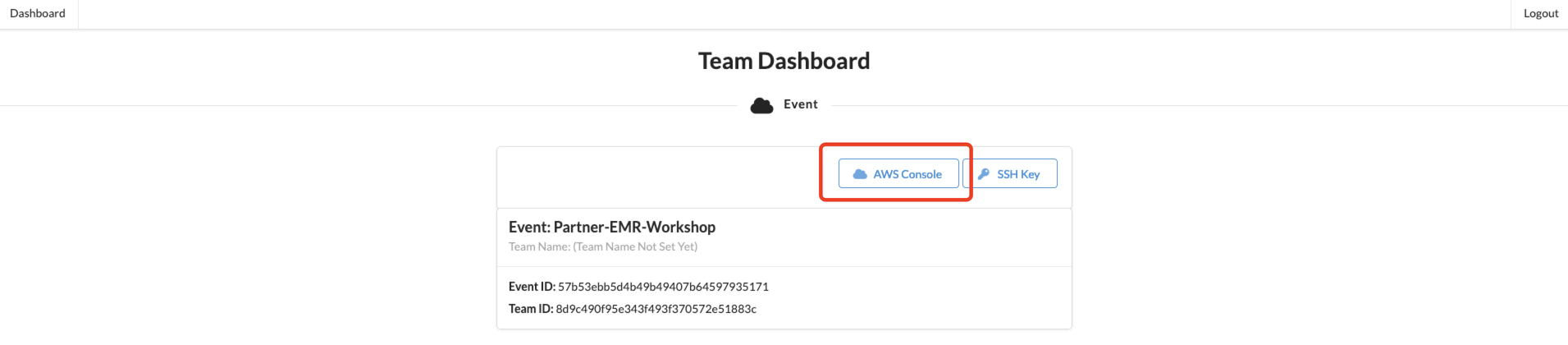Viewport: 1568px width, 345px height.
Task: Click the "Event:" prefix in card title
Action: click(529, 228)
